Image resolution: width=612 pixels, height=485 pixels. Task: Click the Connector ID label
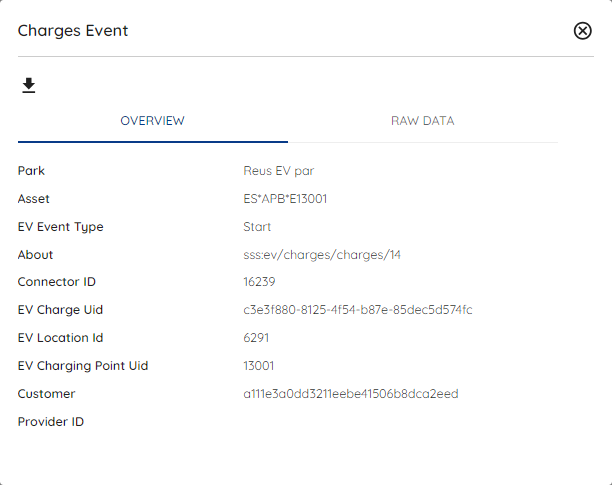coord(57,282)
